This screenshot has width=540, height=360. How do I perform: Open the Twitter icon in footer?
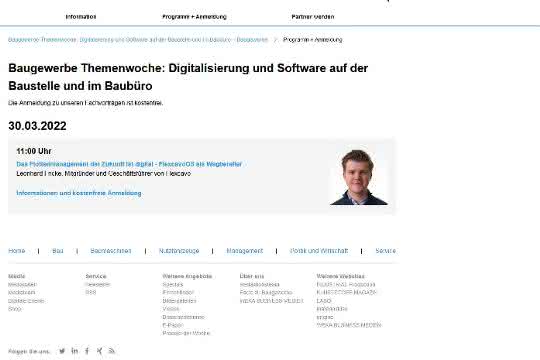point(62,351)
